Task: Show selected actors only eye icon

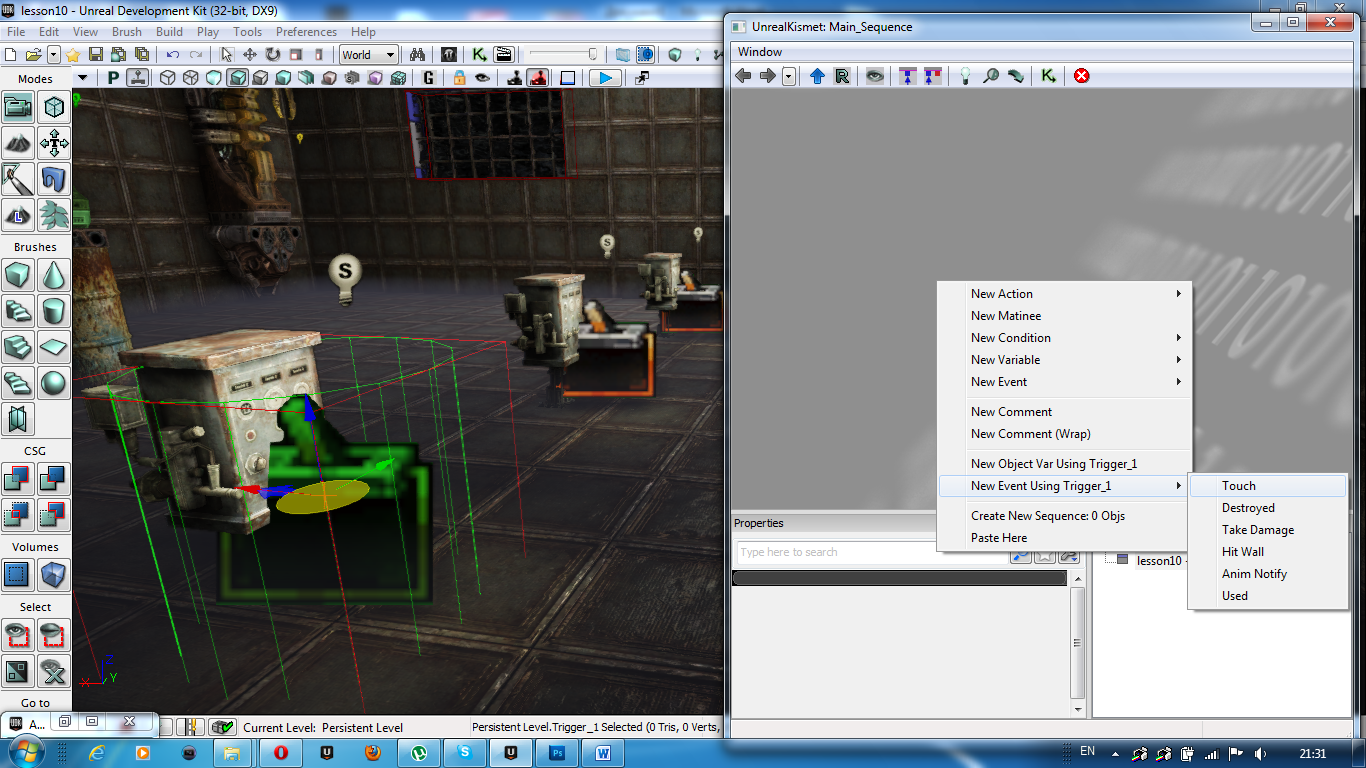Action: click(18, 635)
